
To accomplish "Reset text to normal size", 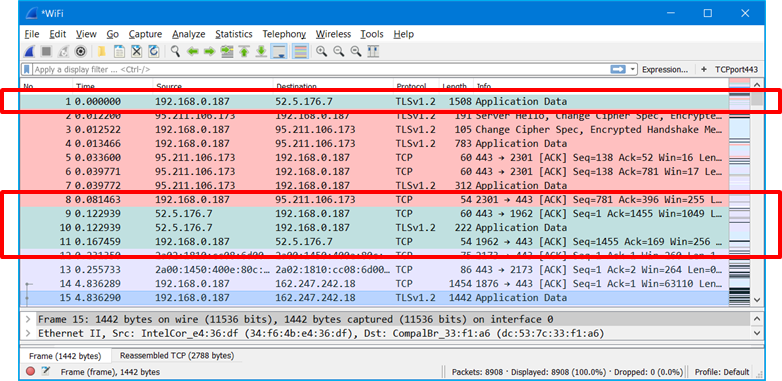I will (x=356, y=51).
